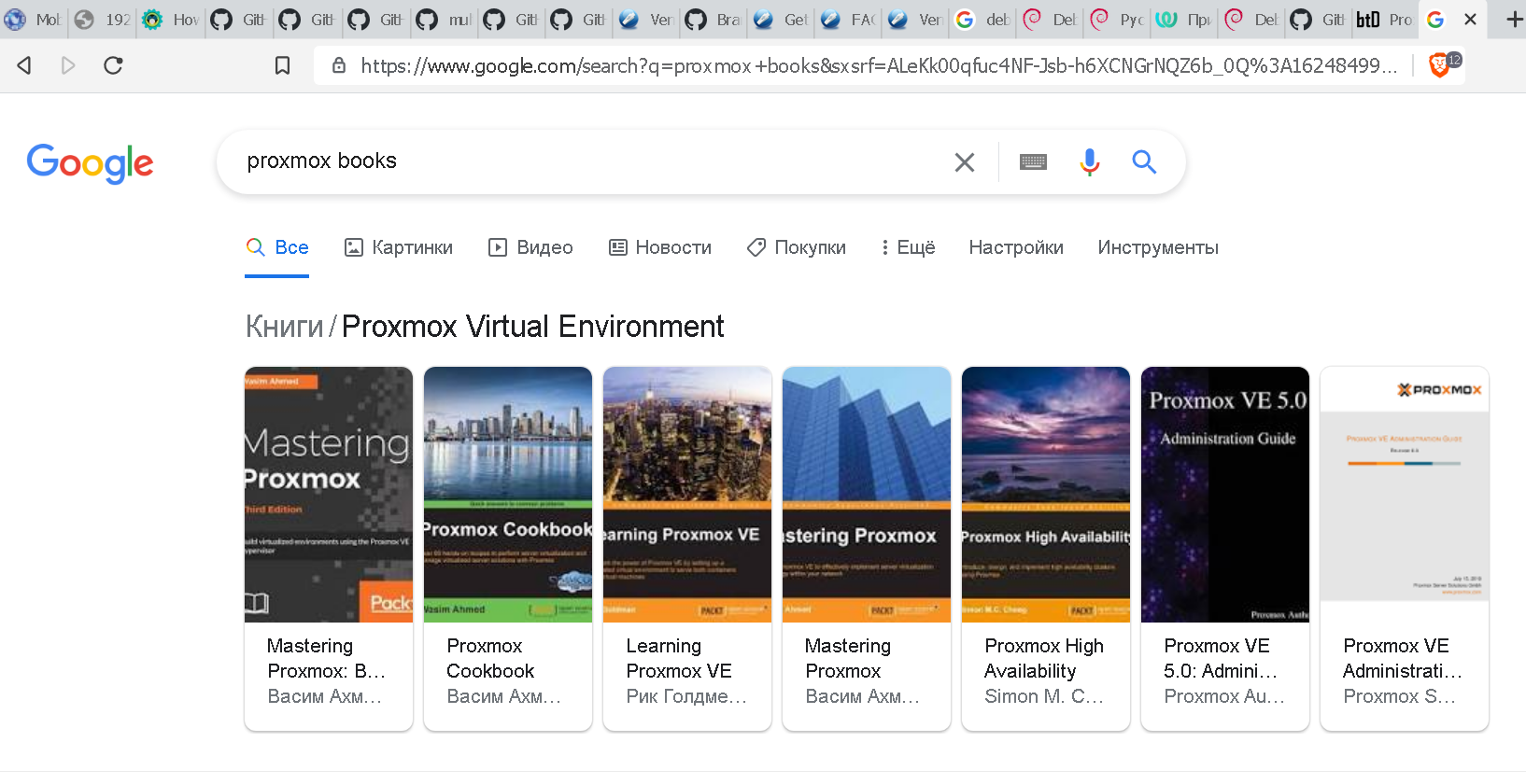
Task: Open white Proxmox VE Administration Guide cover
Action: click(x=1405, y=495)
